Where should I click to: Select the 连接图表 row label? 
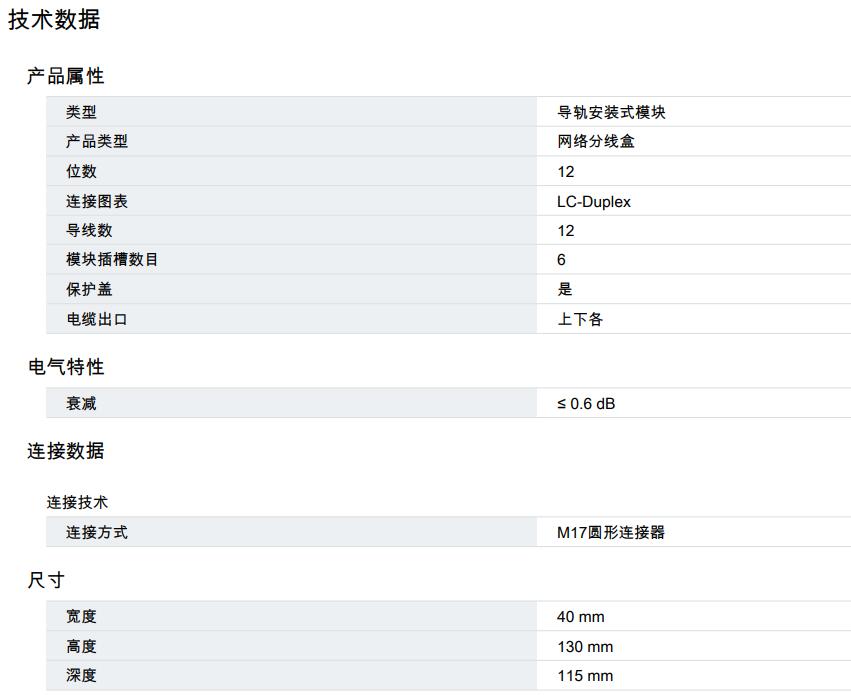[97, 201]
